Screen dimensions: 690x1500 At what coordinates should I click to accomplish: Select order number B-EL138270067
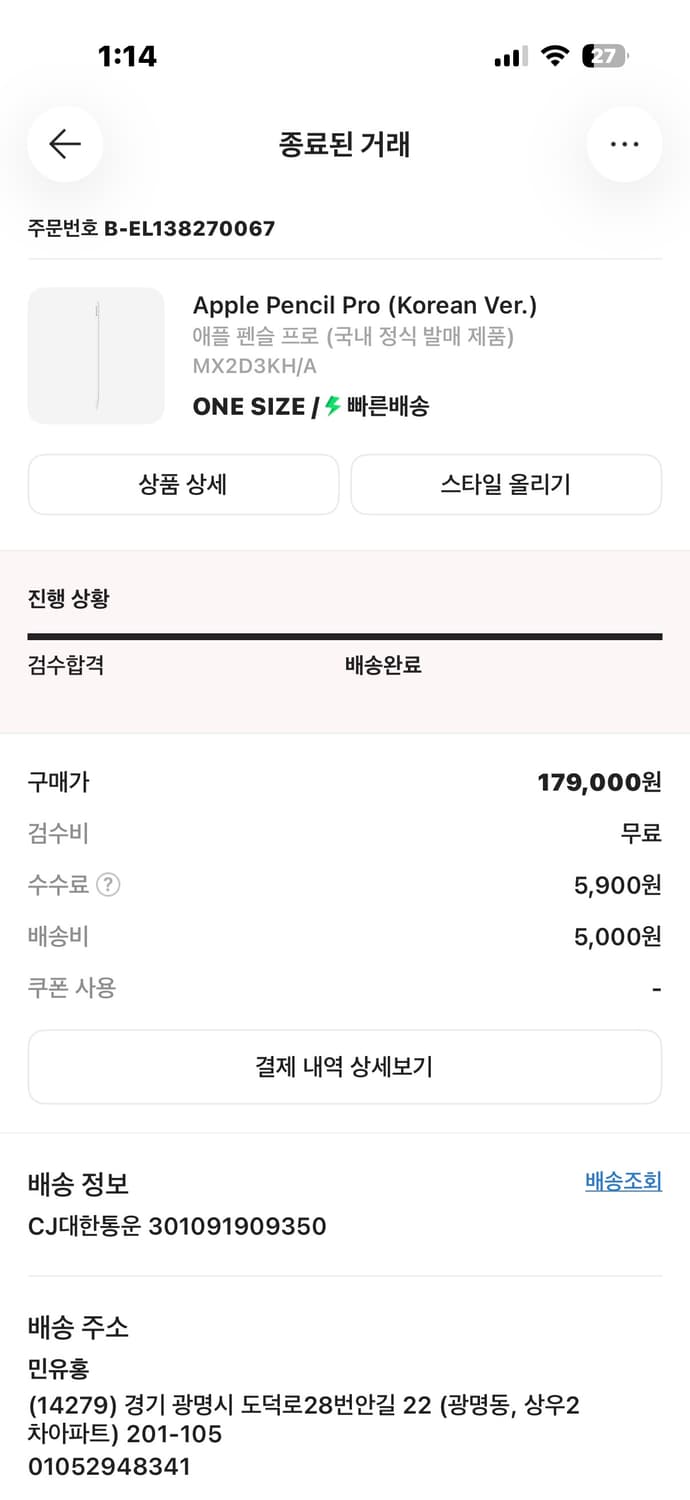click(150, 228)
